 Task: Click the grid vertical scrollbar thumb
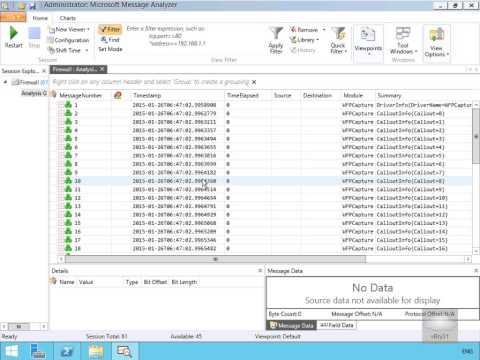point(476,136)
